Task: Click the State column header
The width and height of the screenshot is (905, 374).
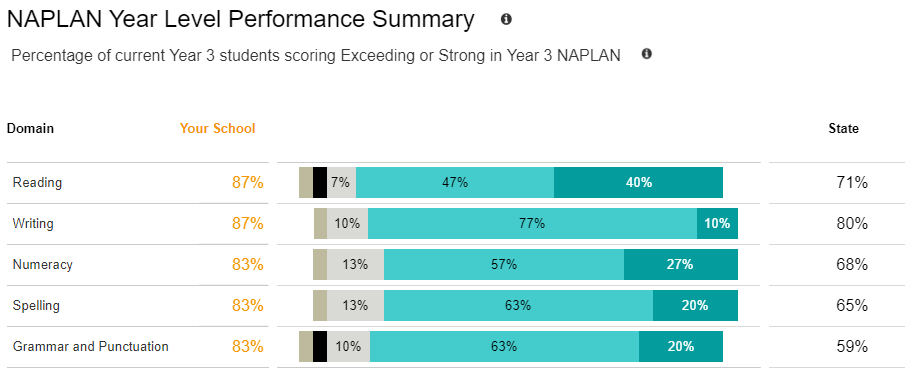Action: tap(844, 129)
